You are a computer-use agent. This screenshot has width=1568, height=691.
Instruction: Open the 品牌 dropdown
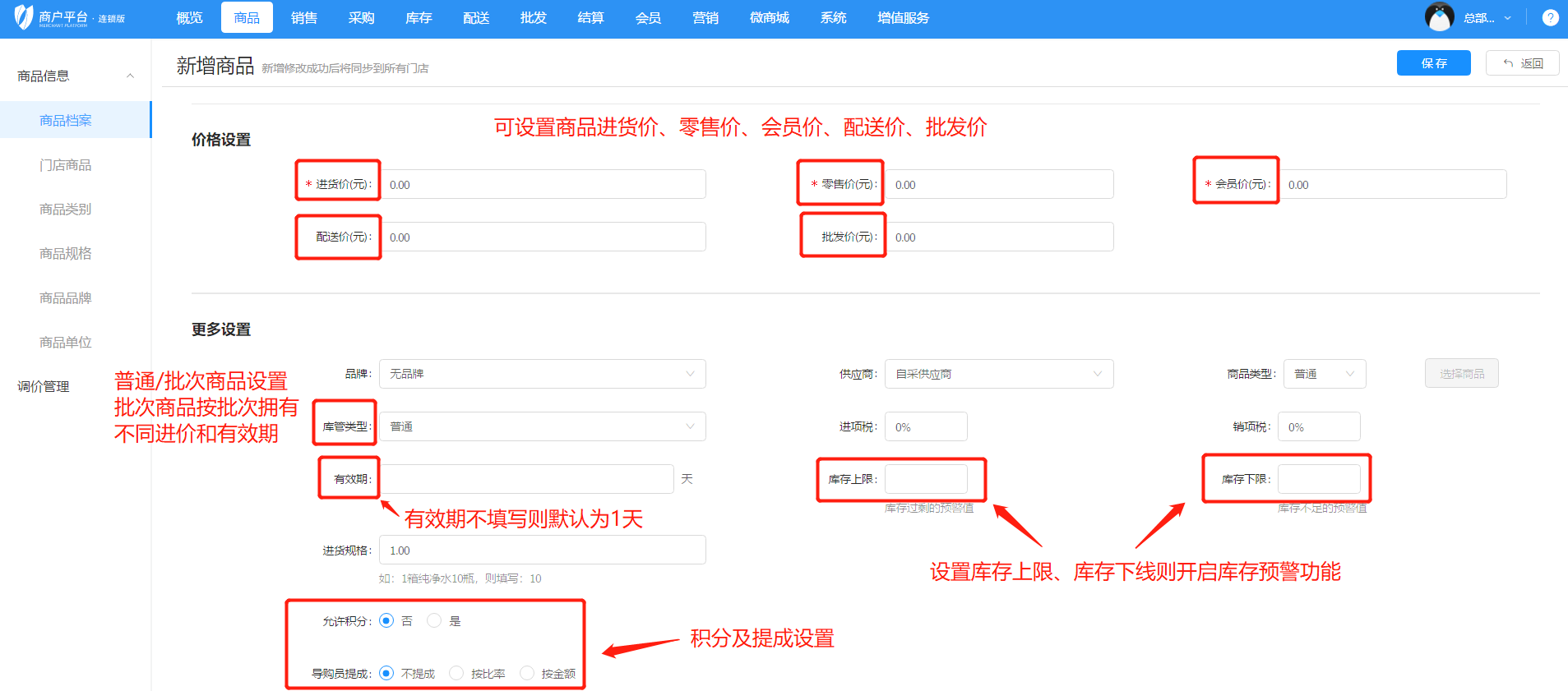pos(542,374)
